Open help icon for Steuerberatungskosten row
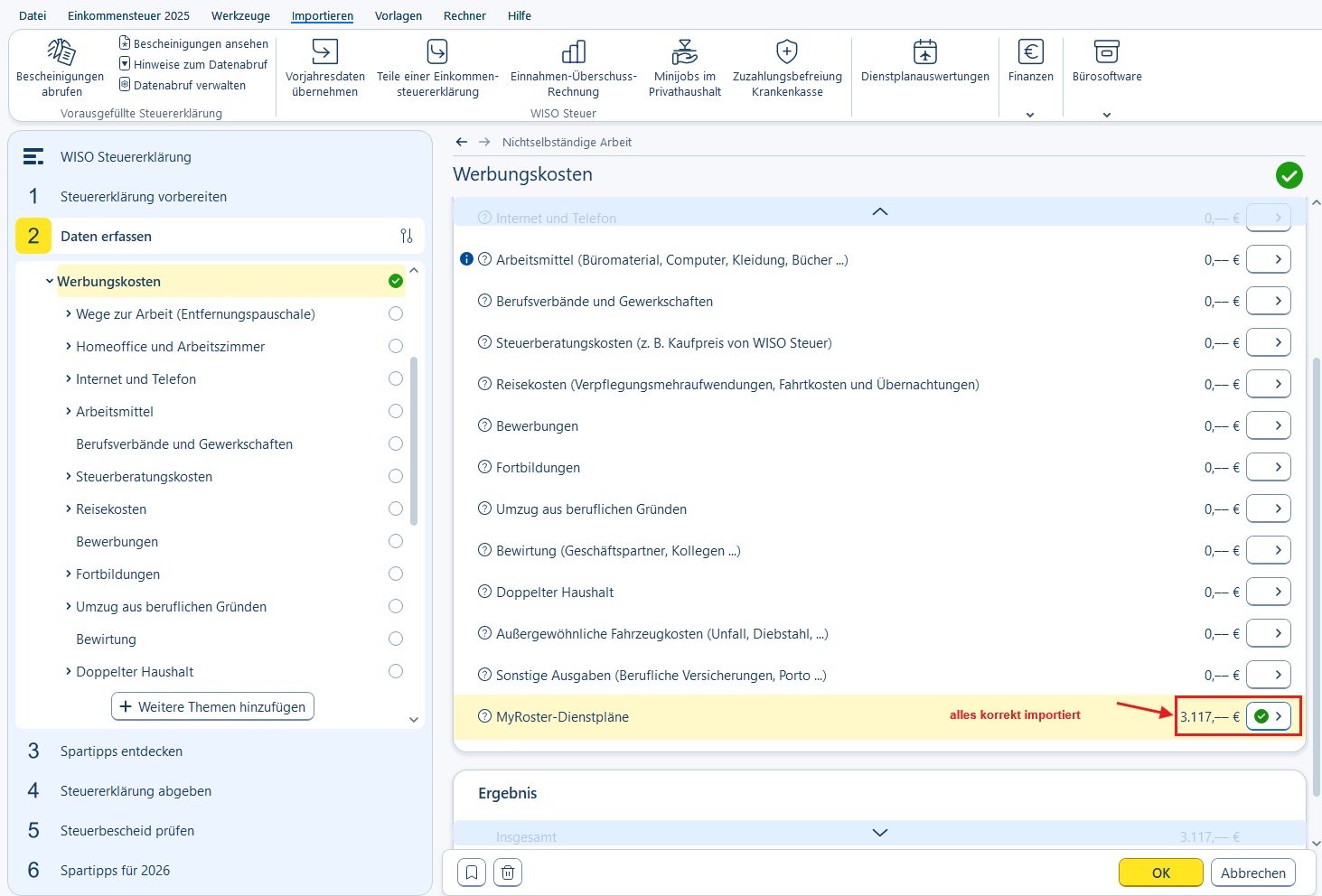This screenshot has width=1322, height=896. 484,342
